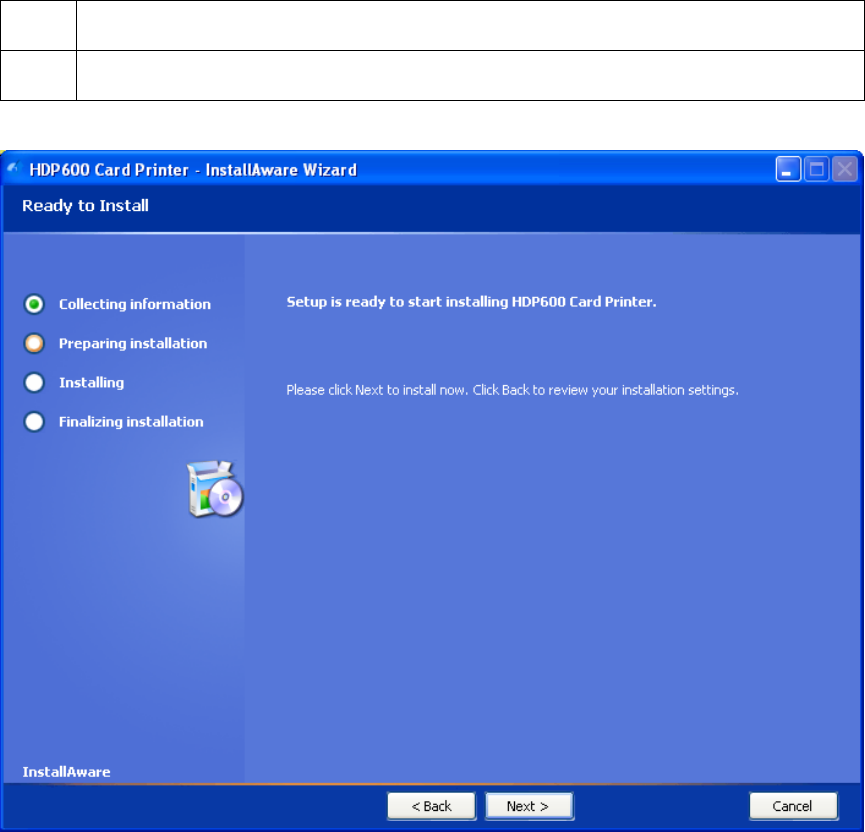This screenshot has width=865, height=832.
Task: Go back with the Back button
Action: coord(431,806)
